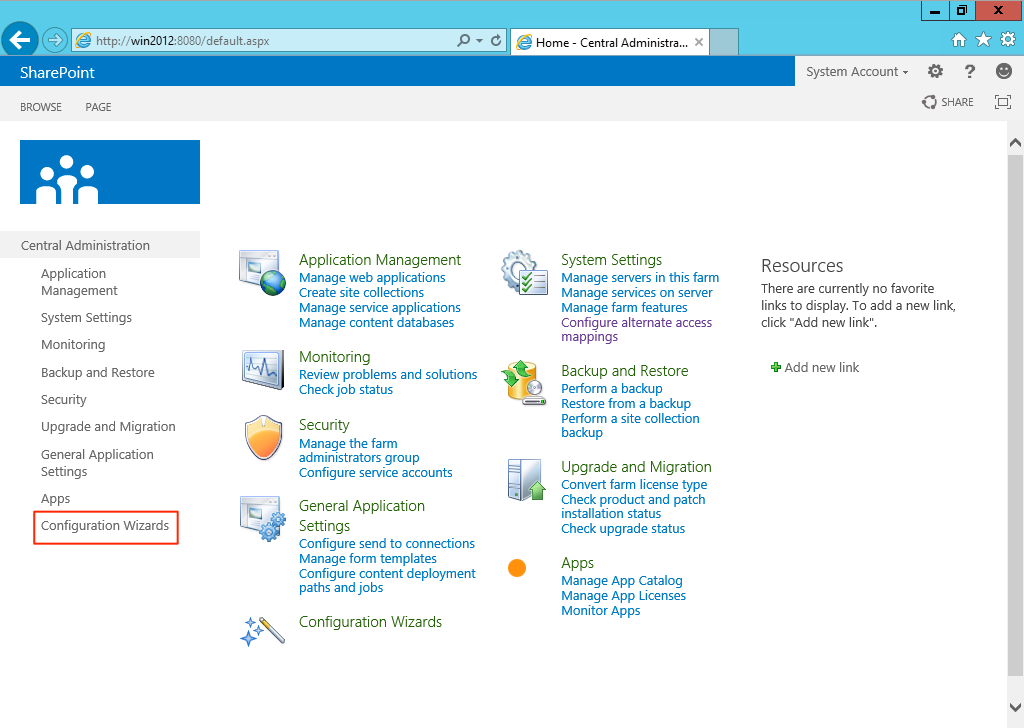
Task: Click the SharePoint brand title
Action: 57,72
